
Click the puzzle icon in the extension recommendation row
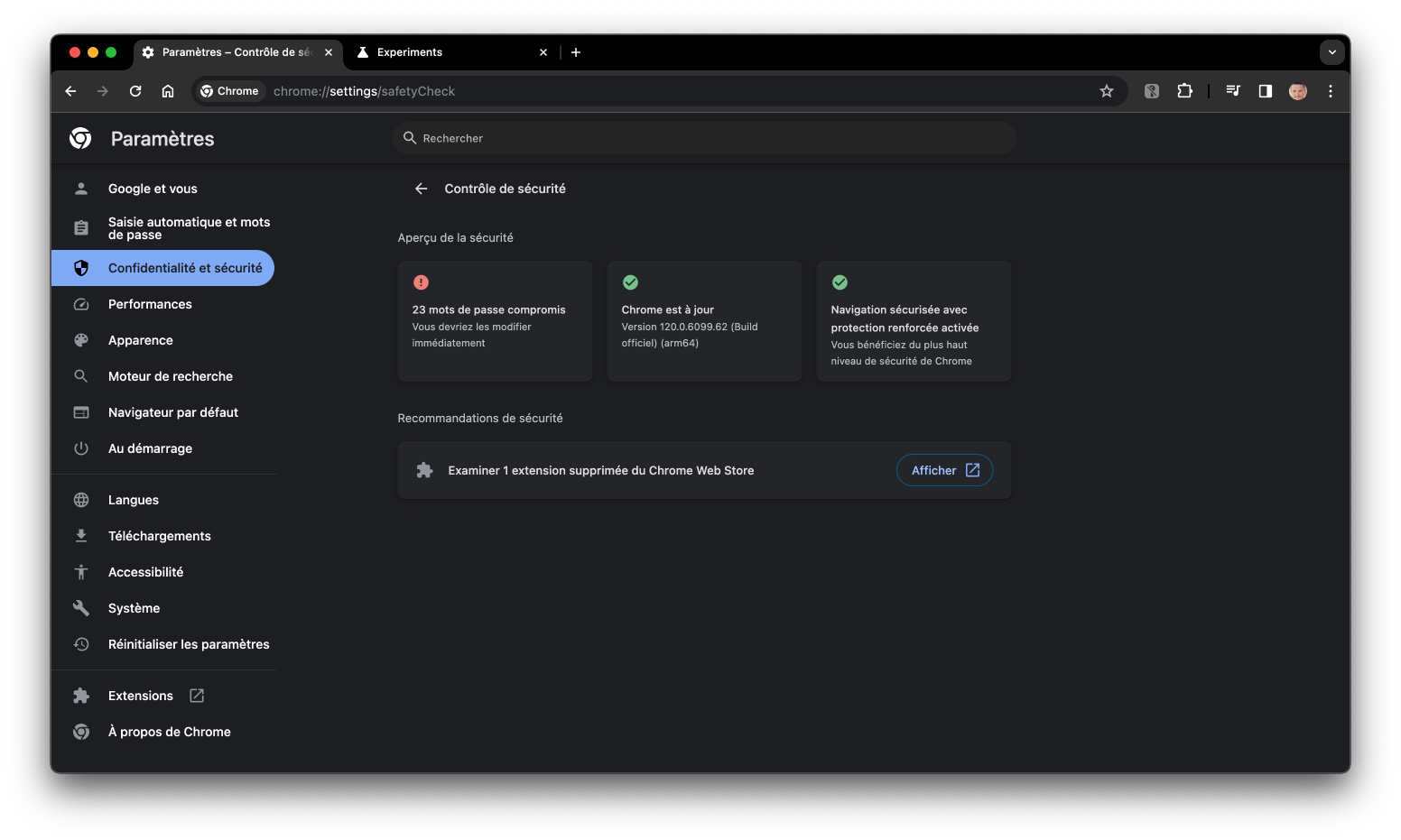424,470
